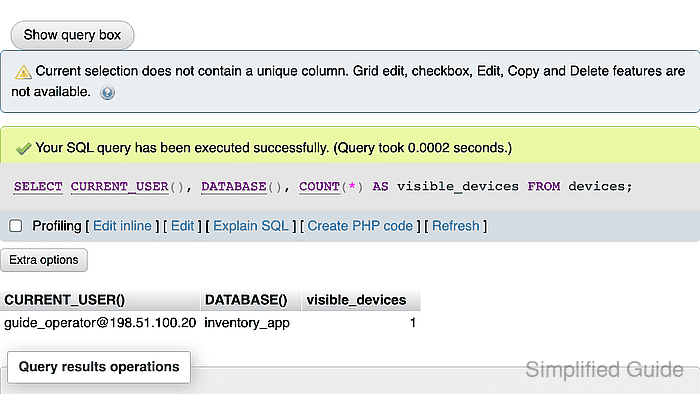
Task: Select the guide_operator@198.51.100.20 cell
Action: [100, 323]
